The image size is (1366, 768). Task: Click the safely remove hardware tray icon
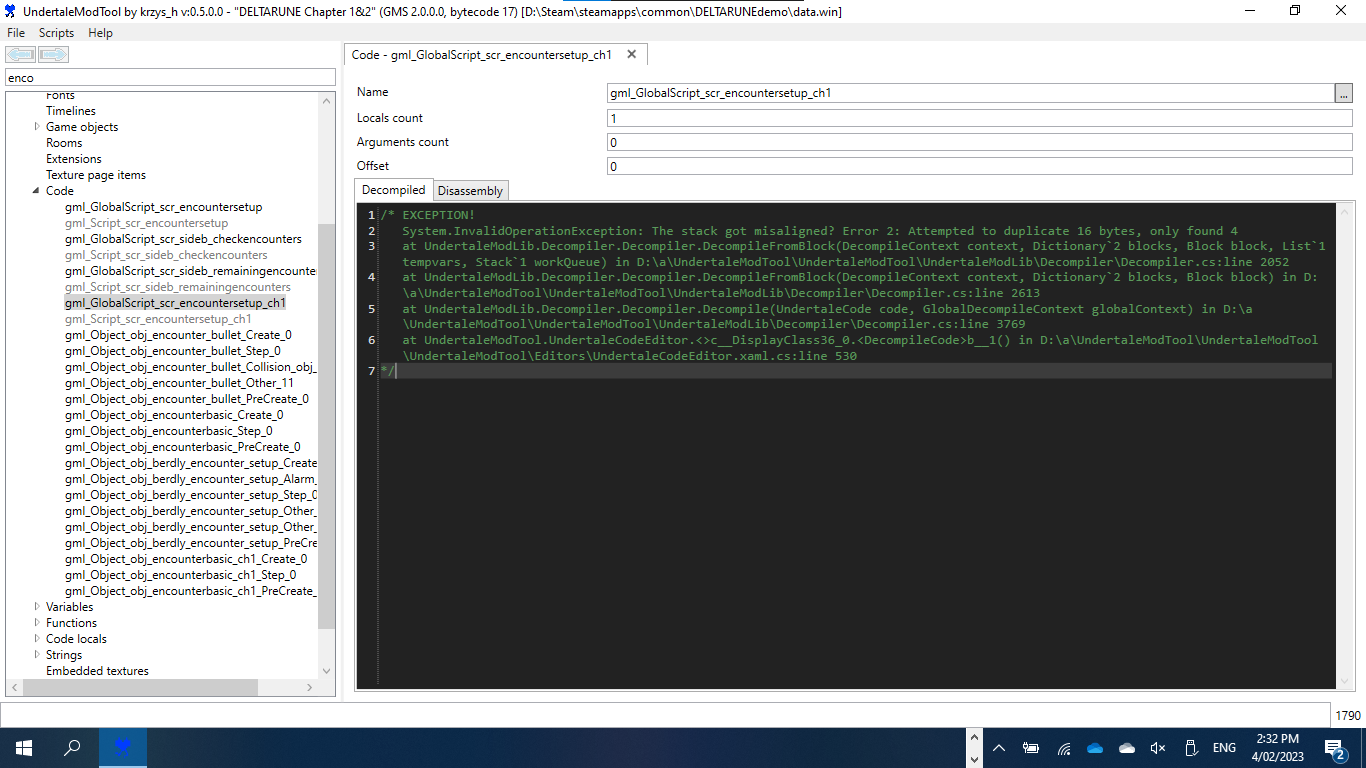(1190, 747)
